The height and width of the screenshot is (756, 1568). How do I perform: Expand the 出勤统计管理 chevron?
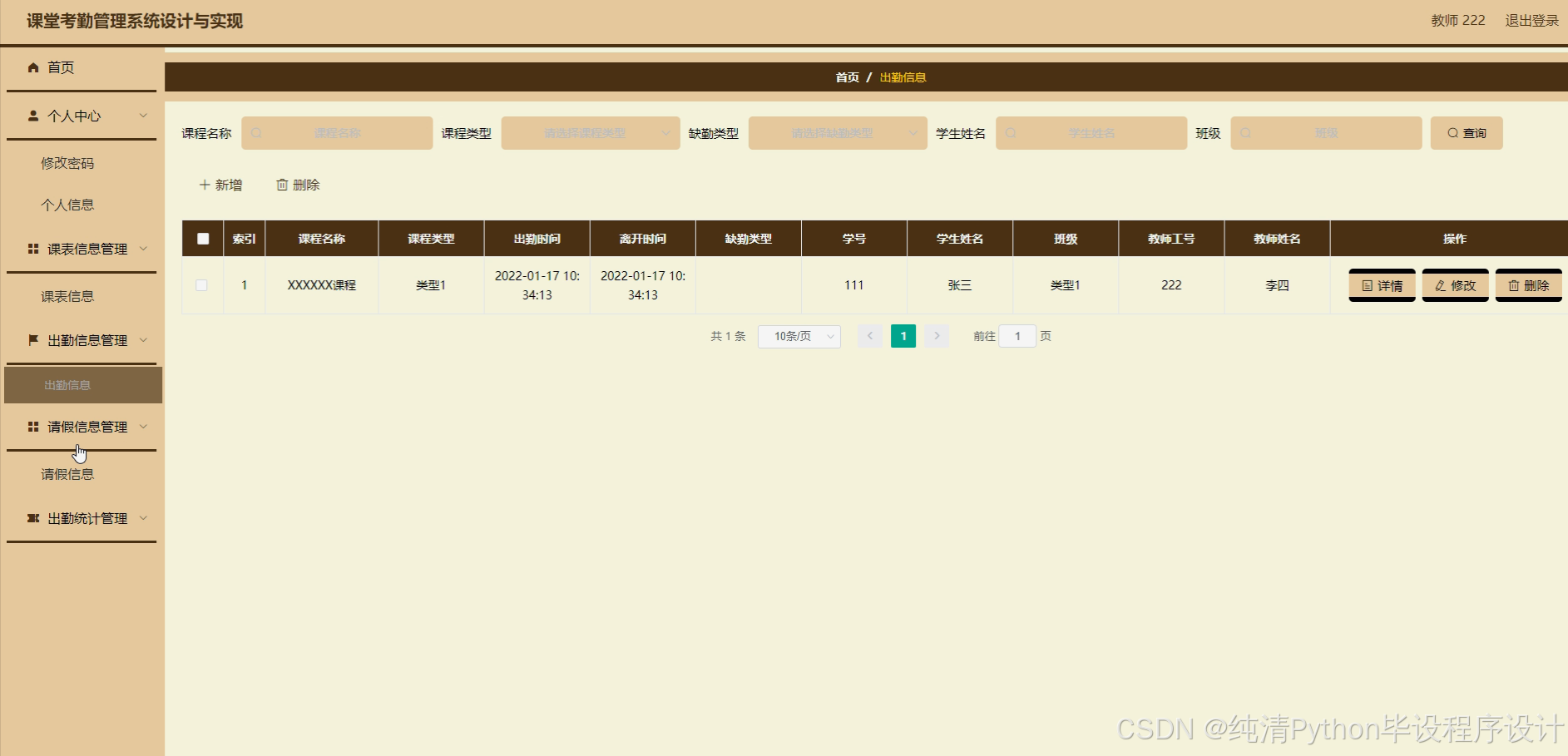pos(143,518)
